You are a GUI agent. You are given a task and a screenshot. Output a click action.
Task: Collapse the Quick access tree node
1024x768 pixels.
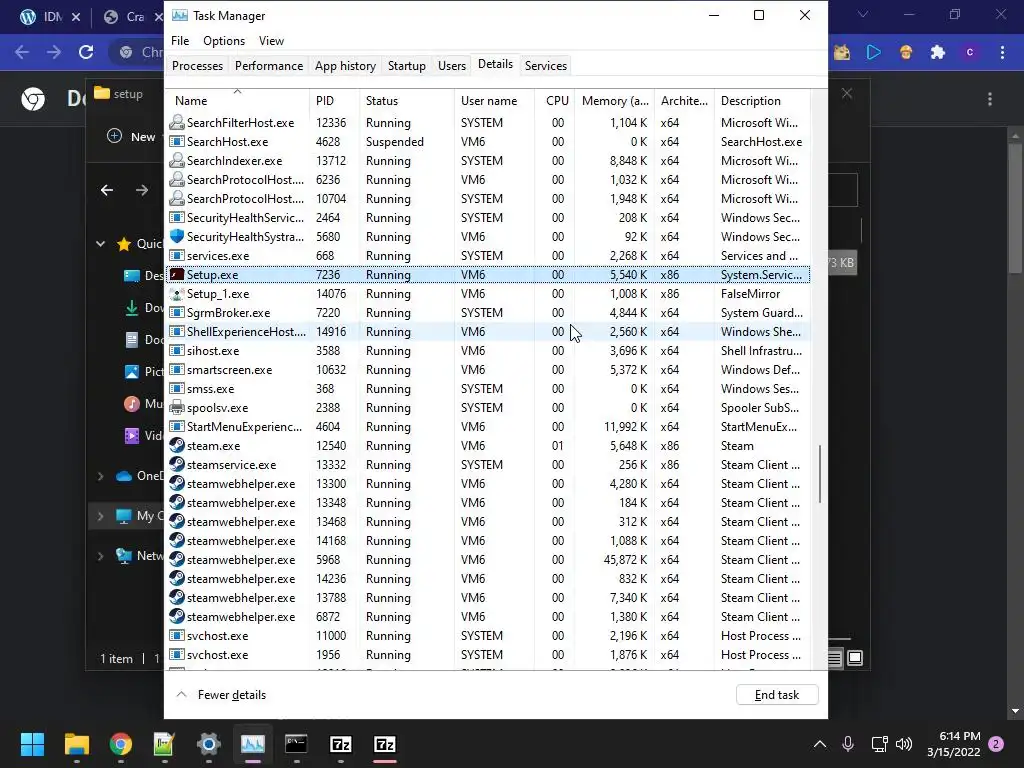(x=101, y=244)
